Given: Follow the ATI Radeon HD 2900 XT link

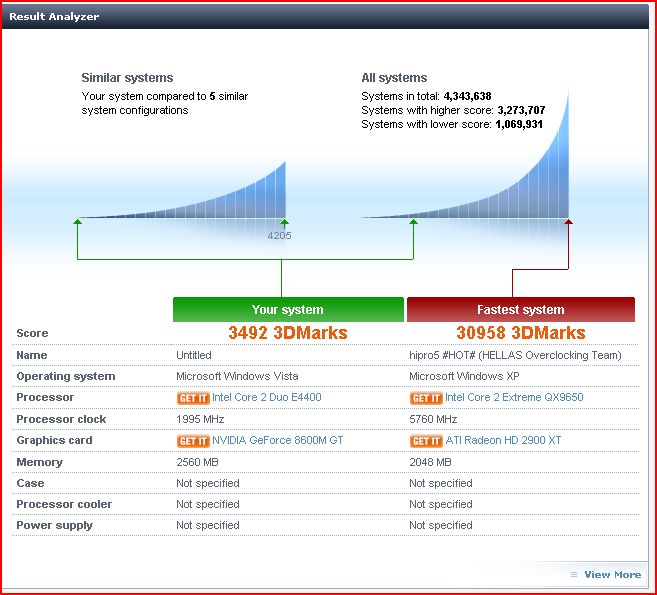Looking at the screenshot, I should point(503,440).
